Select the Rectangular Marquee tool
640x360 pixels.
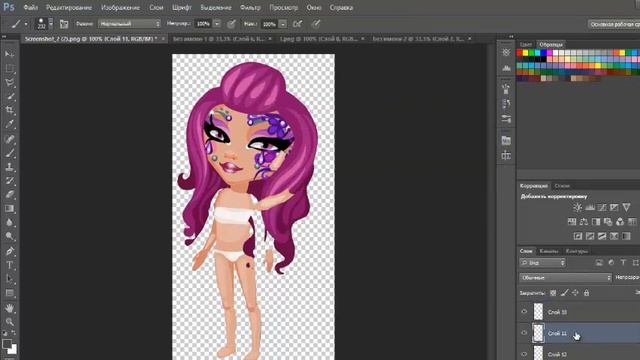point(10,68)
